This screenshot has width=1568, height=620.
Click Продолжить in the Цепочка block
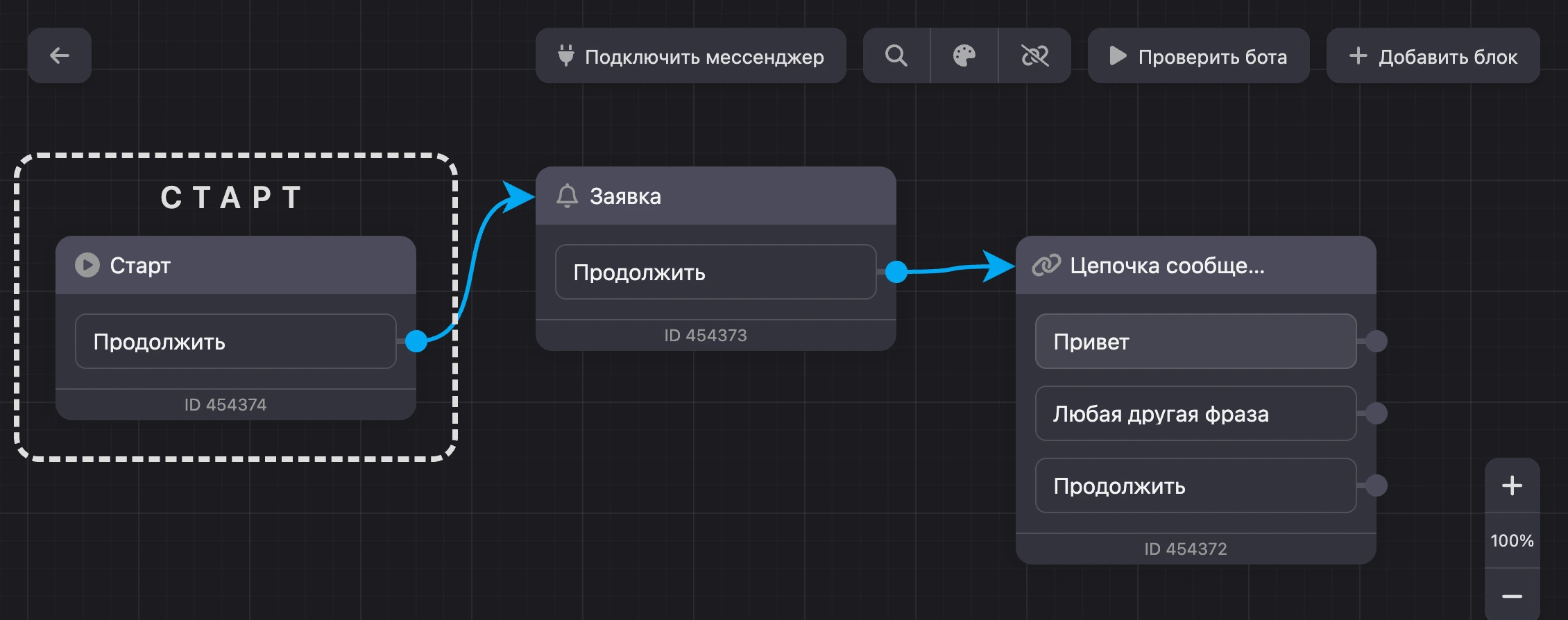(x=1196, y=485)
